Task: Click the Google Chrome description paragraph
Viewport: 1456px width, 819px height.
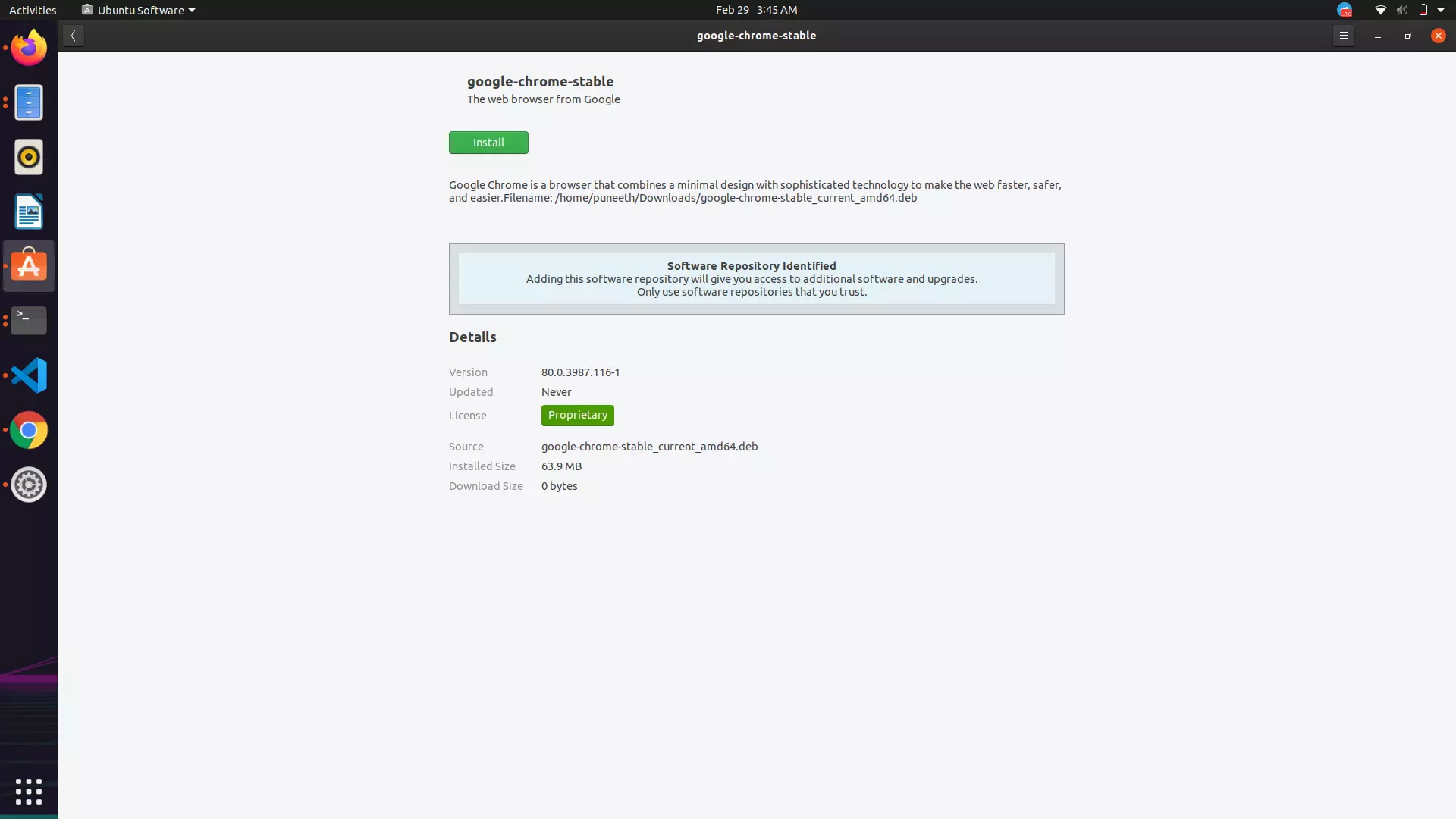Action: 755,191
